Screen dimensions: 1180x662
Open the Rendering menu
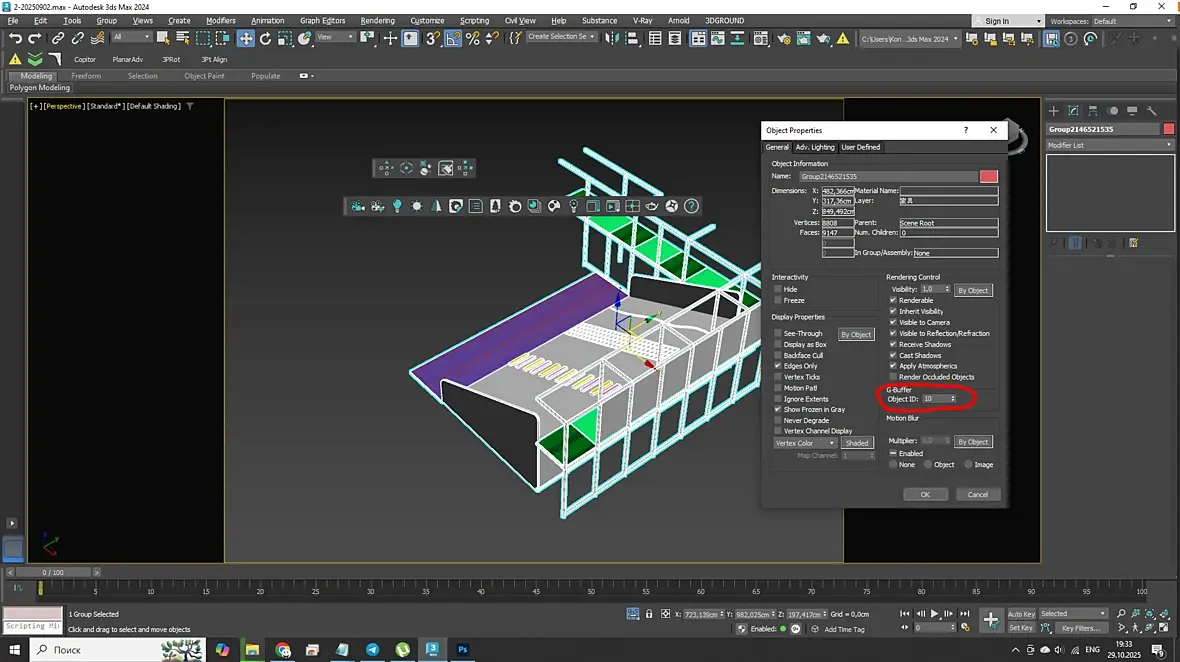click(377, 20)
